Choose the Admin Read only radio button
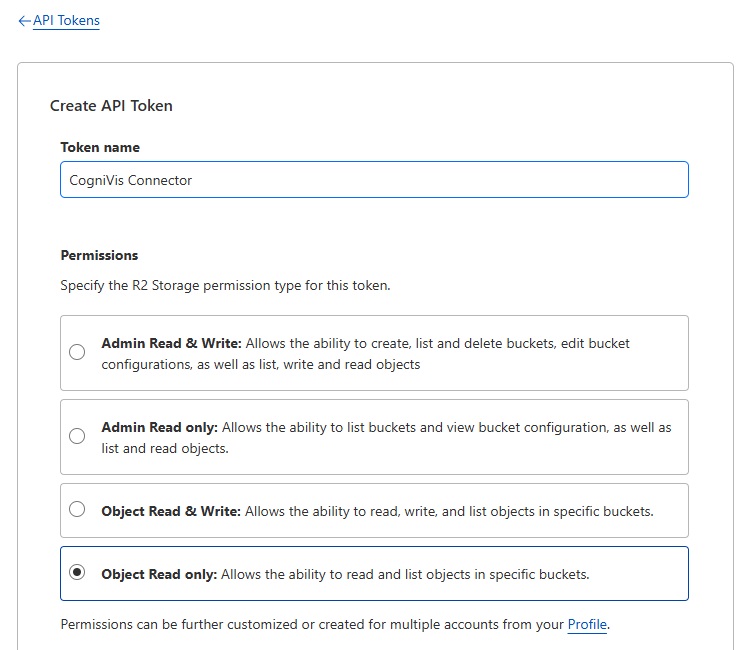Screen dimensions: 750x650 click(77, 436)
